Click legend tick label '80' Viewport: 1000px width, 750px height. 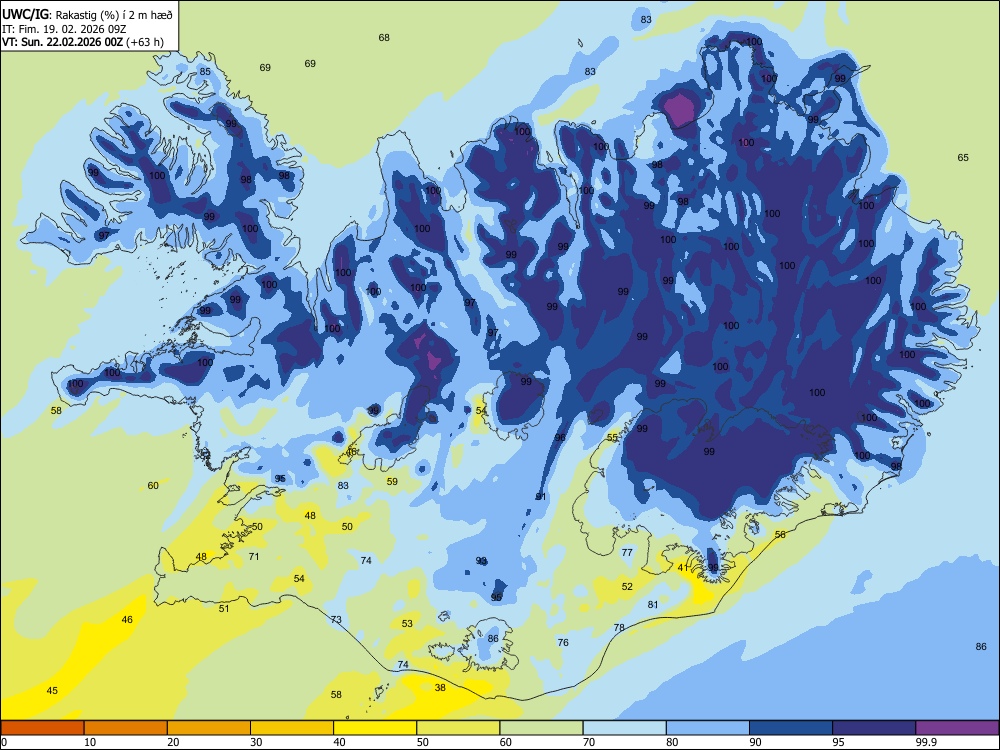tap(672, 742)
